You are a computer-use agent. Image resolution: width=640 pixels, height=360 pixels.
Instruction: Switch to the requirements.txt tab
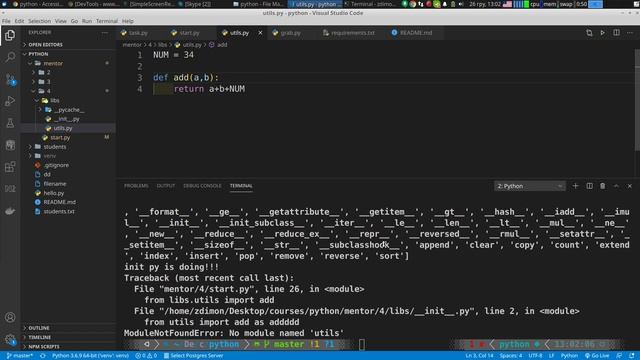pyautogui.click(x=353, y=33)
